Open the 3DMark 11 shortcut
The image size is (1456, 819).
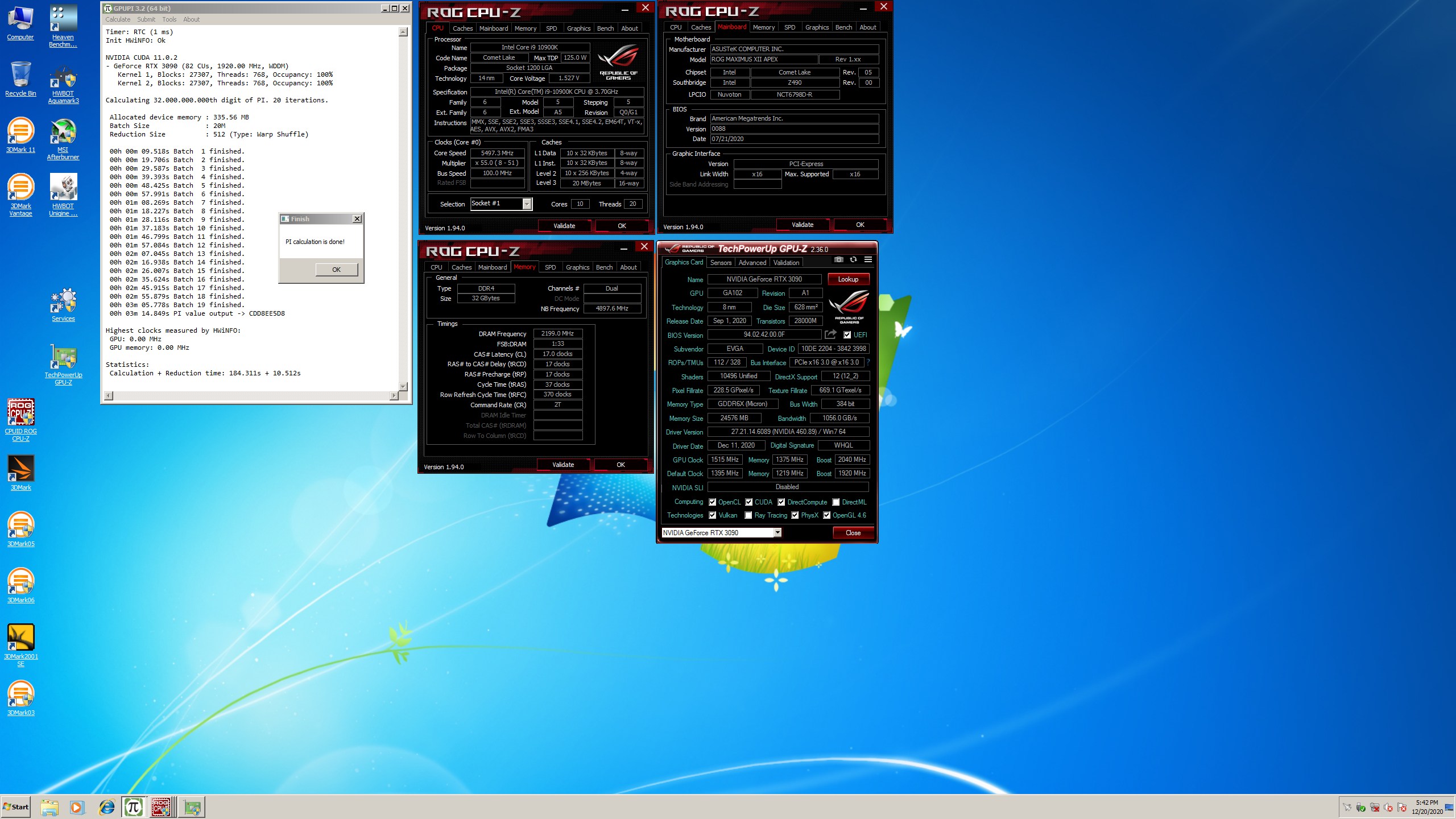[20, 135]
